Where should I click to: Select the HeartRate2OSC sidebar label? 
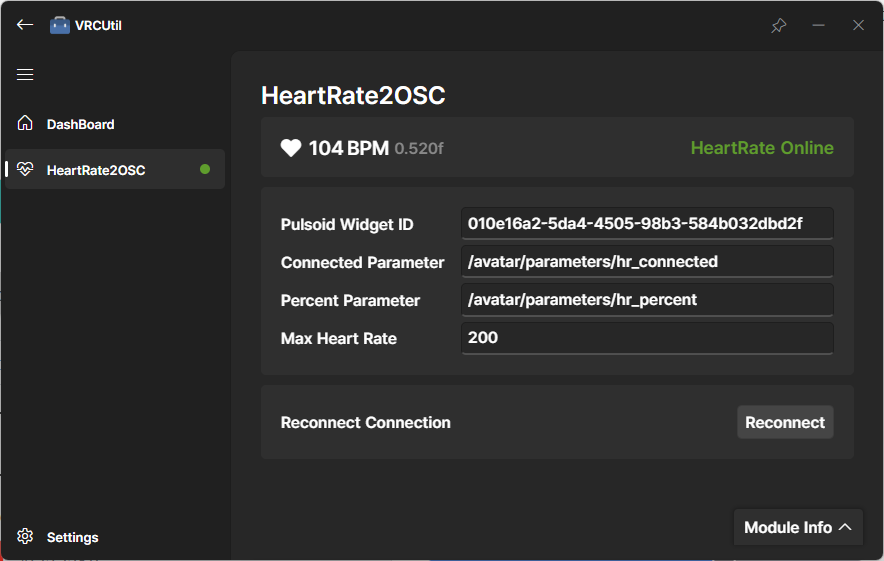pyautogui.click(x=96, y=171)
